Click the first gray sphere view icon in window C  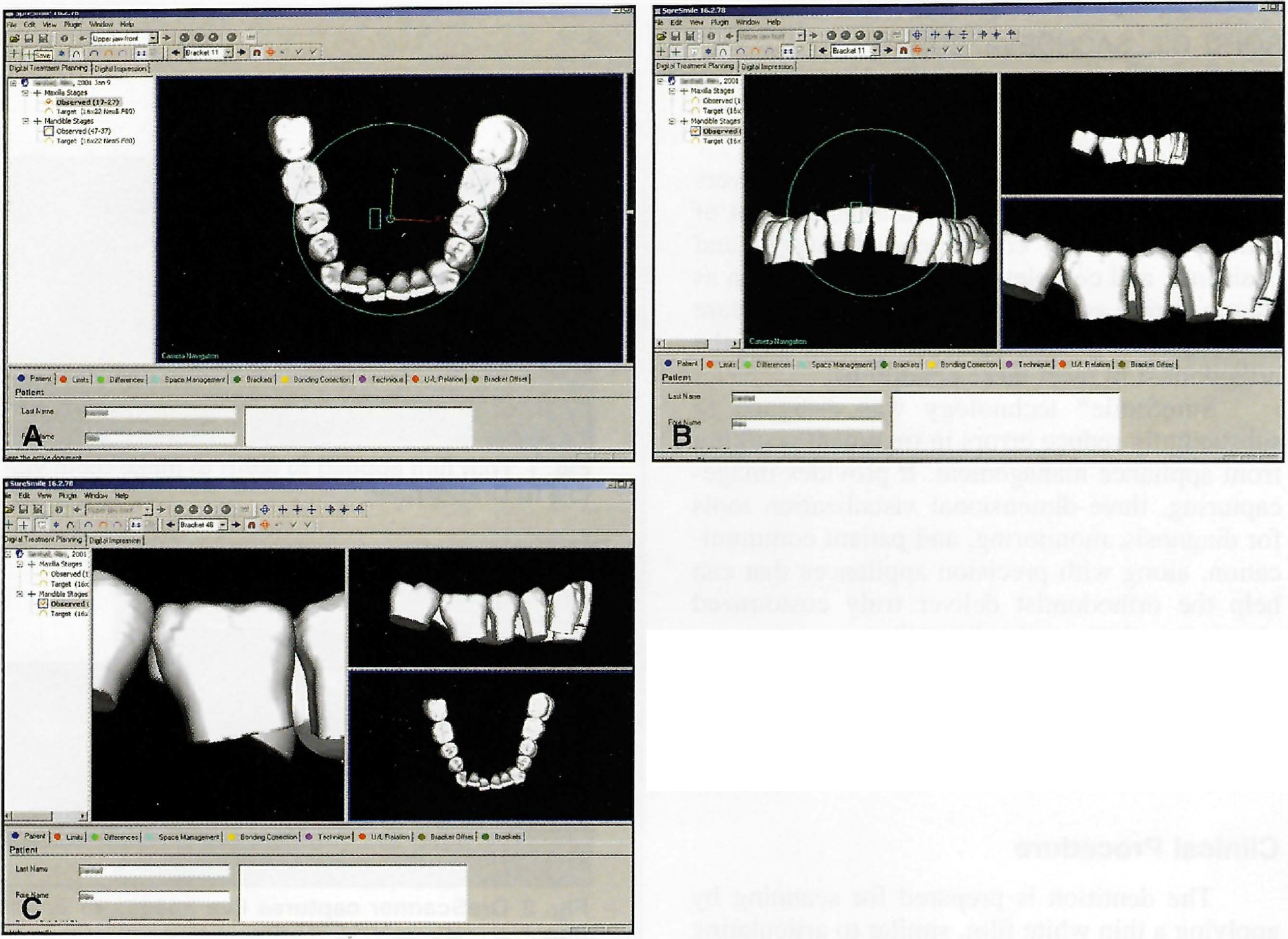tap(179, 510)
